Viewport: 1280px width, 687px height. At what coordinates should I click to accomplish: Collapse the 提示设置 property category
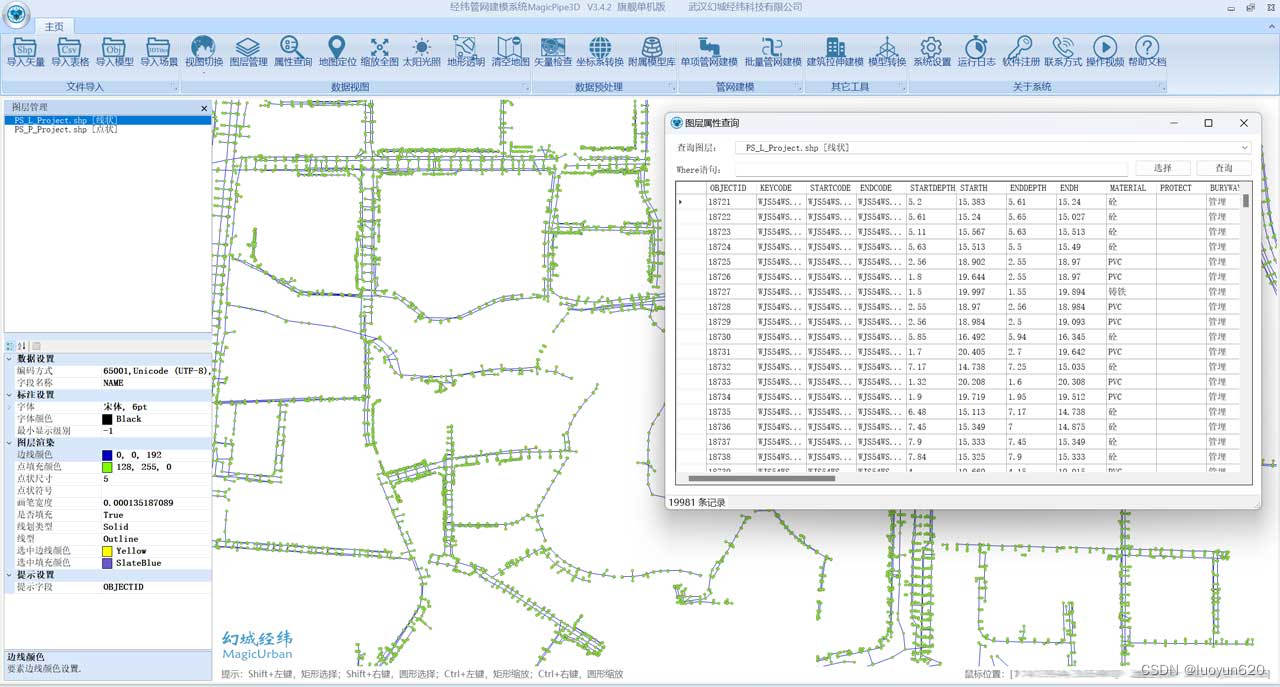10,575
